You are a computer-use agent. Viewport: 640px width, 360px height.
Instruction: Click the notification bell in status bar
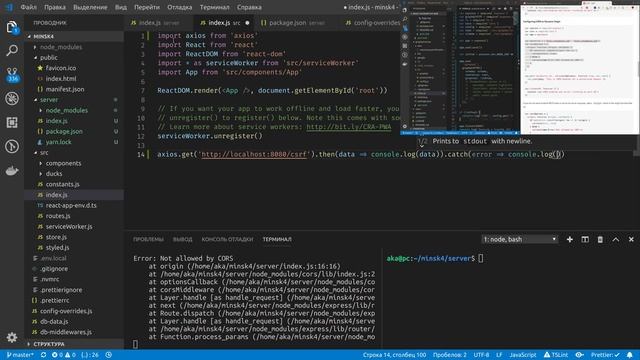coord(630,355)
